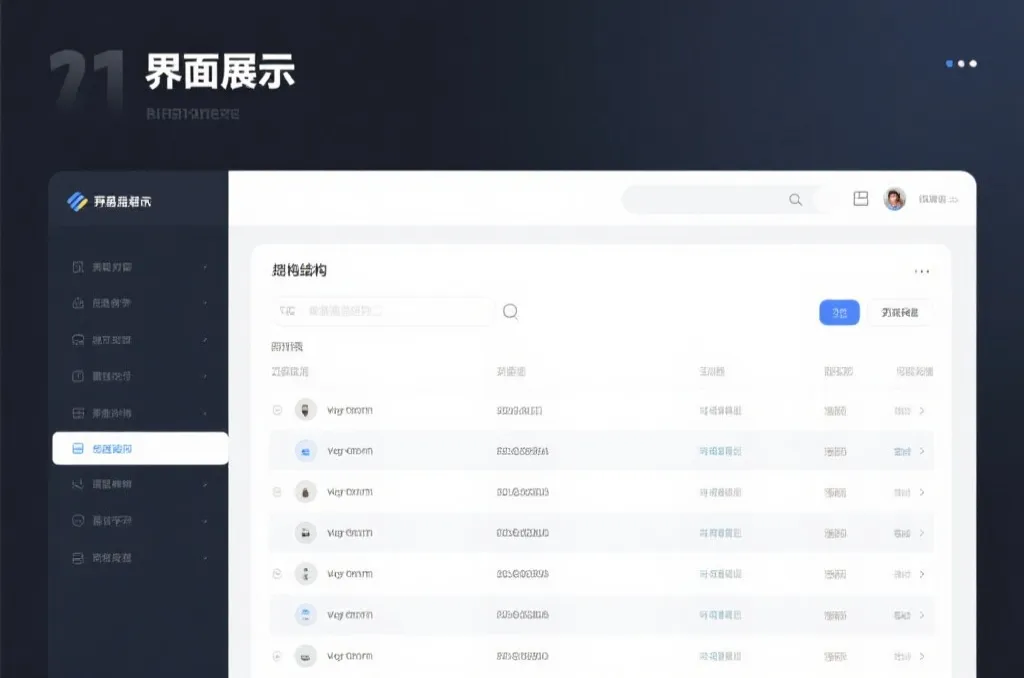Click the search icon next to the filter field
This screenshot has width=1024, height=678.
tap(510, 311)
